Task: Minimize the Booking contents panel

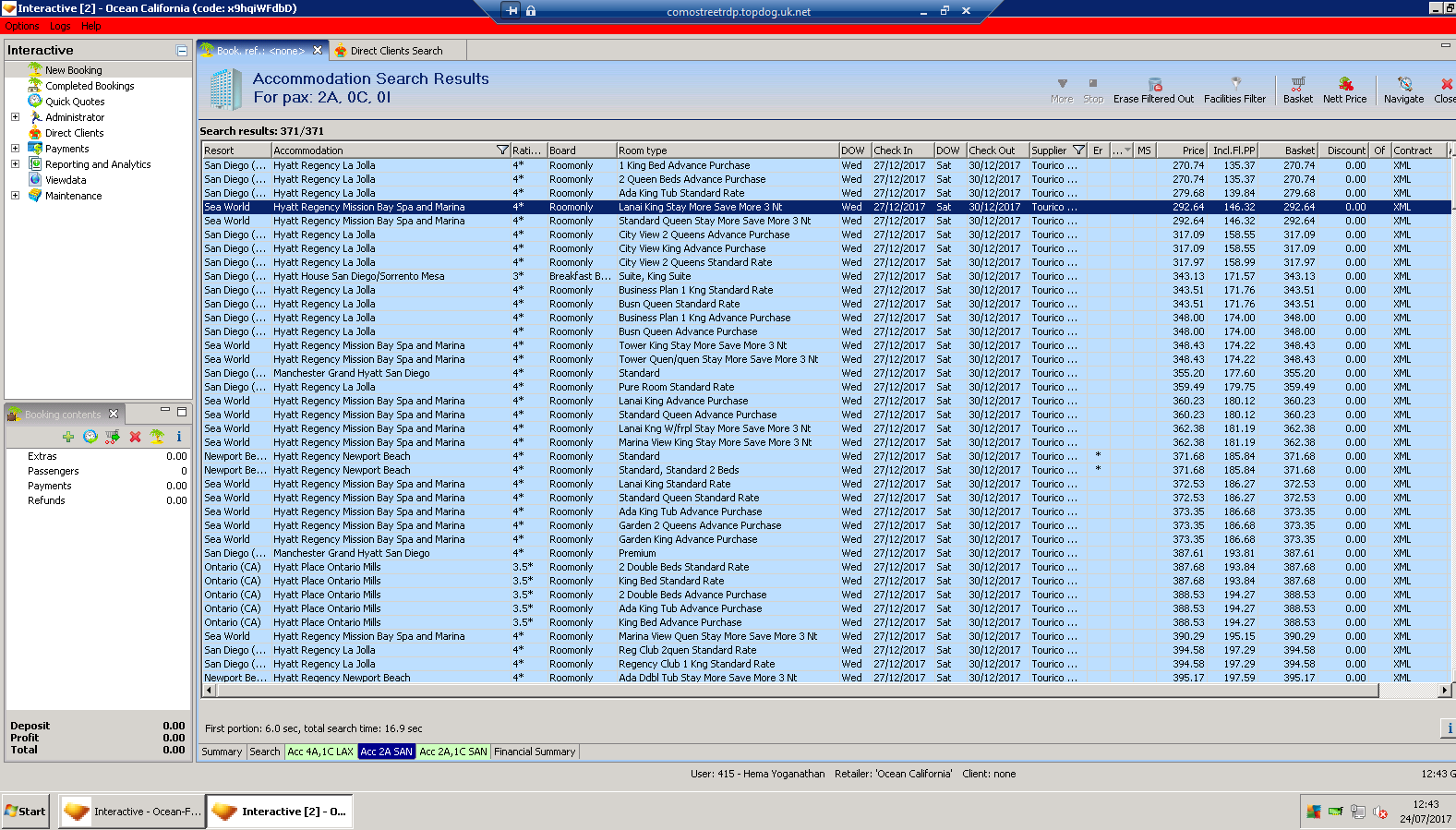Action: click(x=165, y=411)
